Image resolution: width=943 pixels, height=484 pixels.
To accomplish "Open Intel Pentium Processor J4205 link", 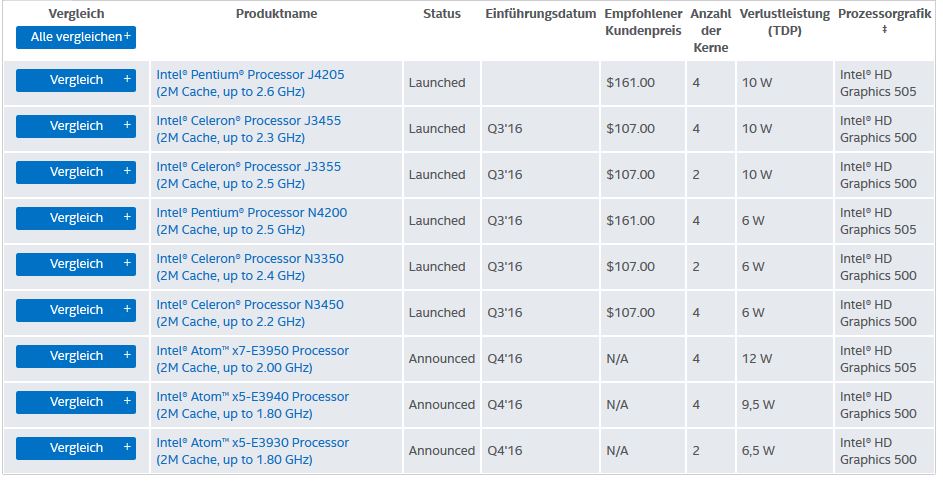I will pos(250,75).
